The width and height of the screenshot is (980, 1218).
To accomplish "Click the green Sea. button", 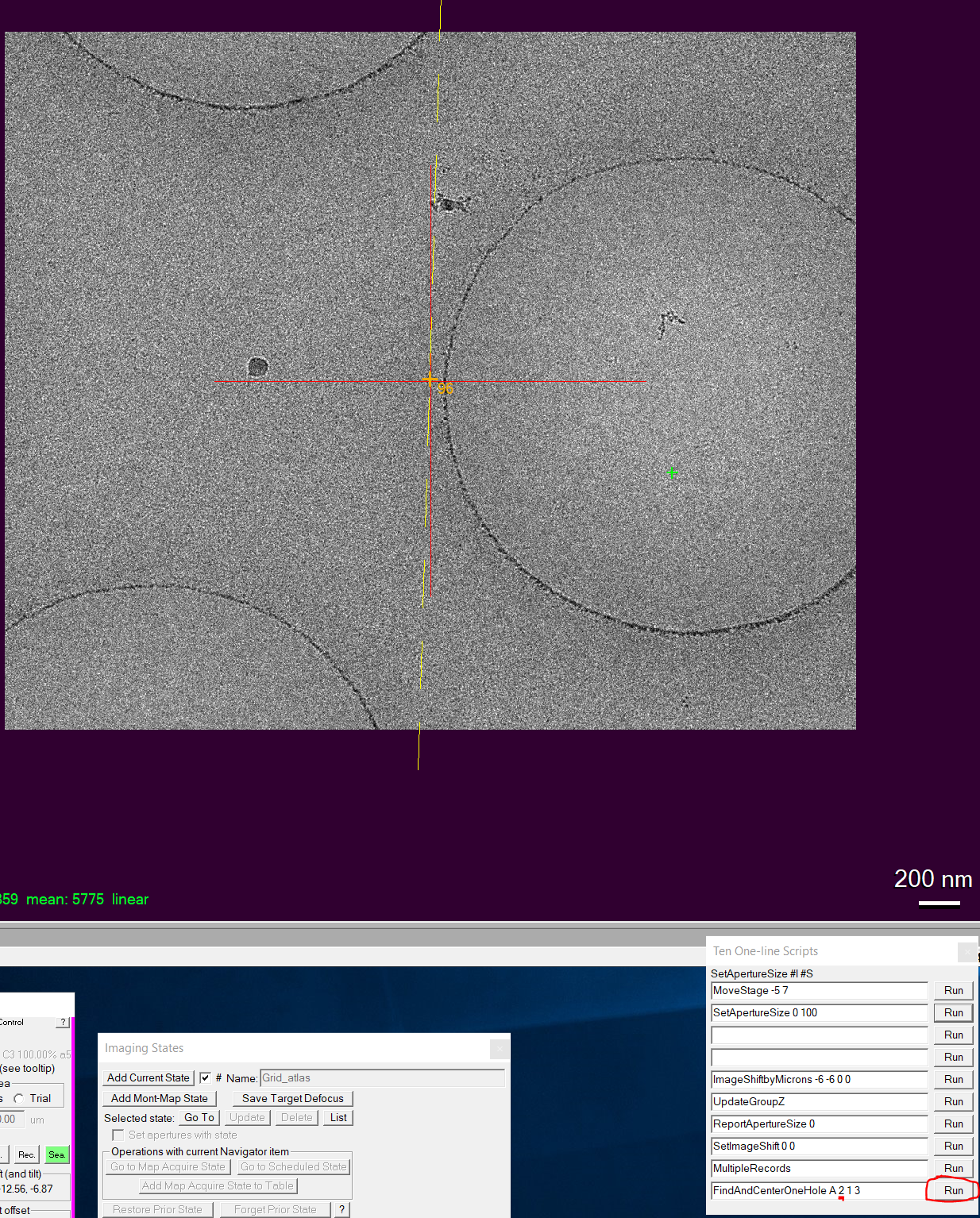I will tap(56, 1154).
